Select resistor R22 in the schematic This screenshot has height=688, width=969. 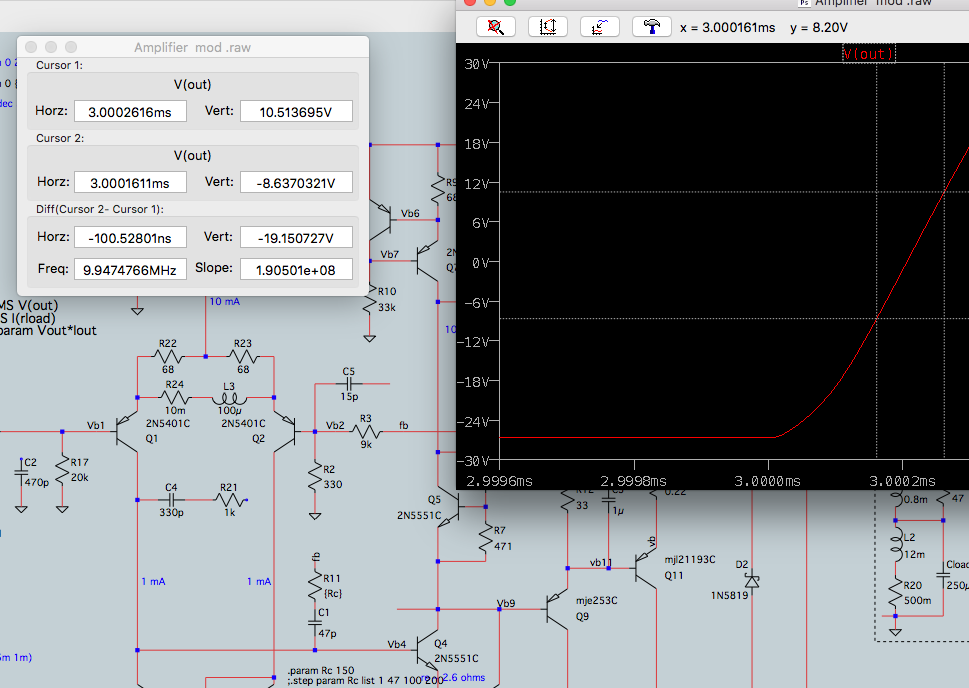tap(168, 357)
